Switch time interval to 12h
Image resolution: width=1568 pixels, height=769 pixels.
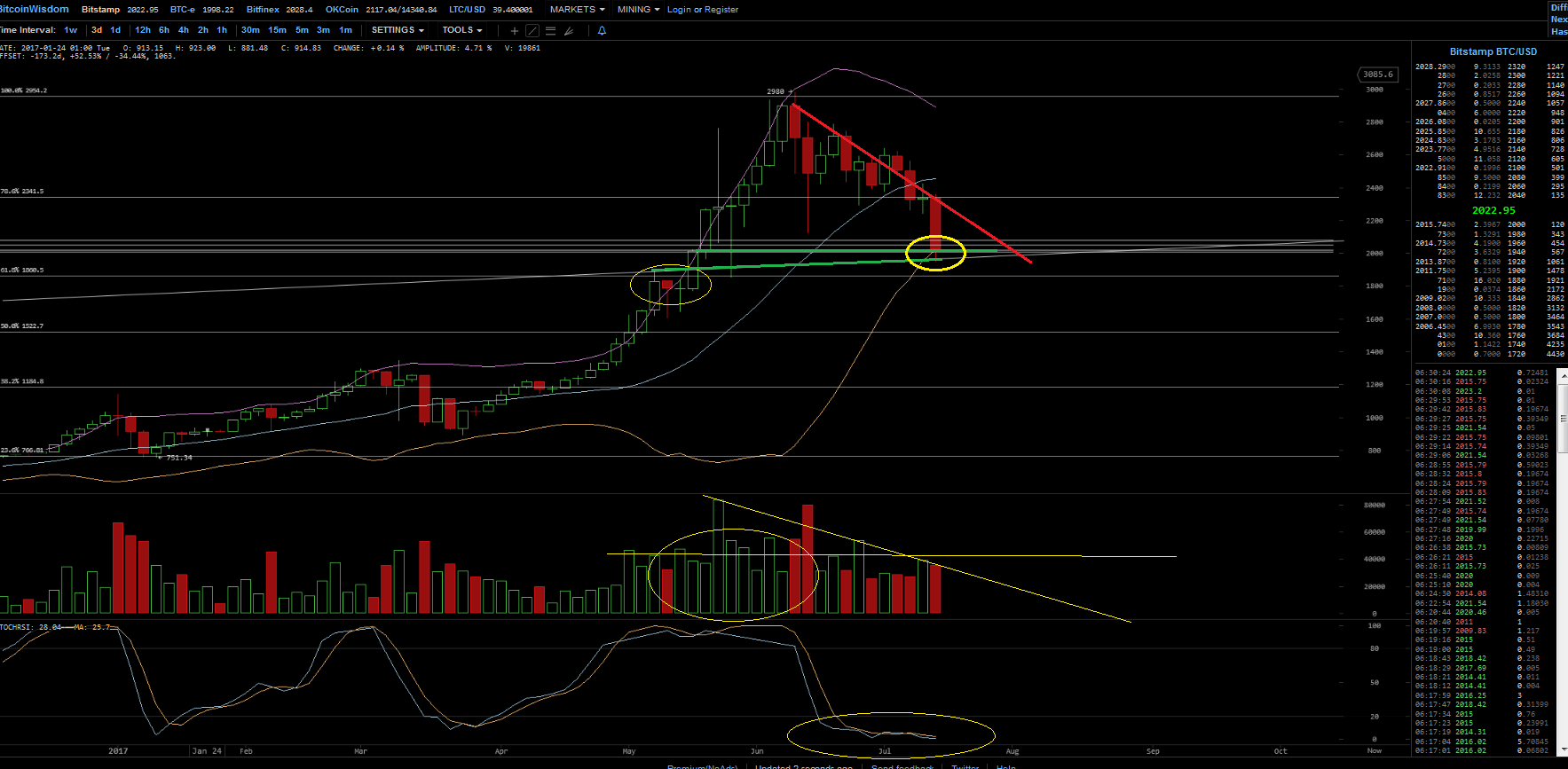click(x=143, y=30)
